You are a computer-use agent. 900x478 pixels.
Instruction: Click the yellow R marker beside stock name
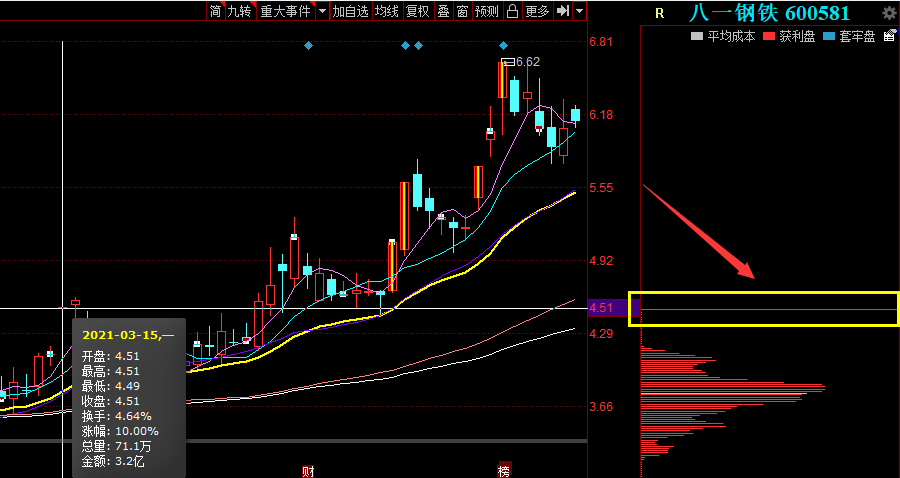tap(660, 14)
